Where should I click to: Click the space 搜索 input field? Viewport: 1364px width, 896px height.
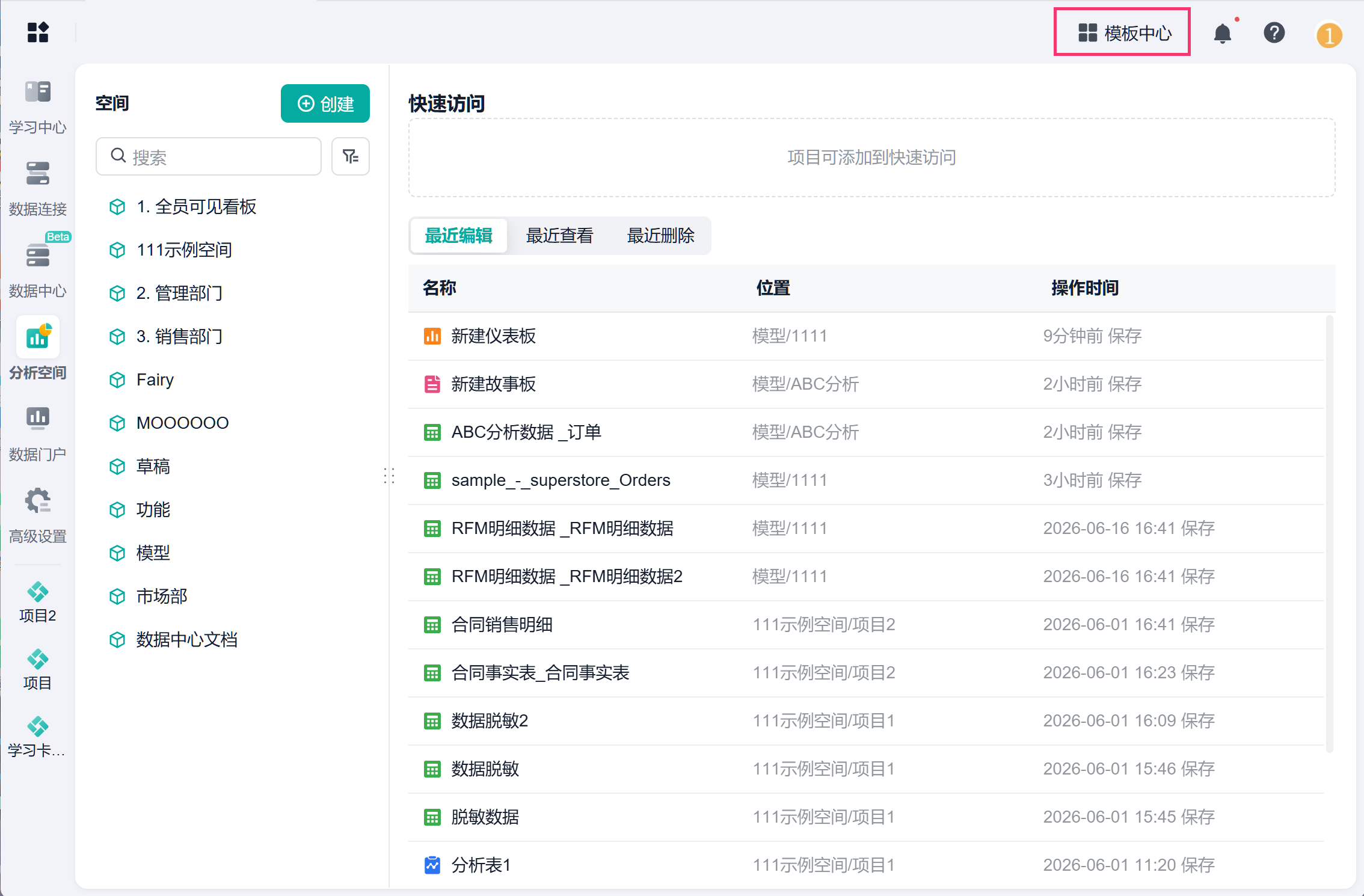[209, 156]
